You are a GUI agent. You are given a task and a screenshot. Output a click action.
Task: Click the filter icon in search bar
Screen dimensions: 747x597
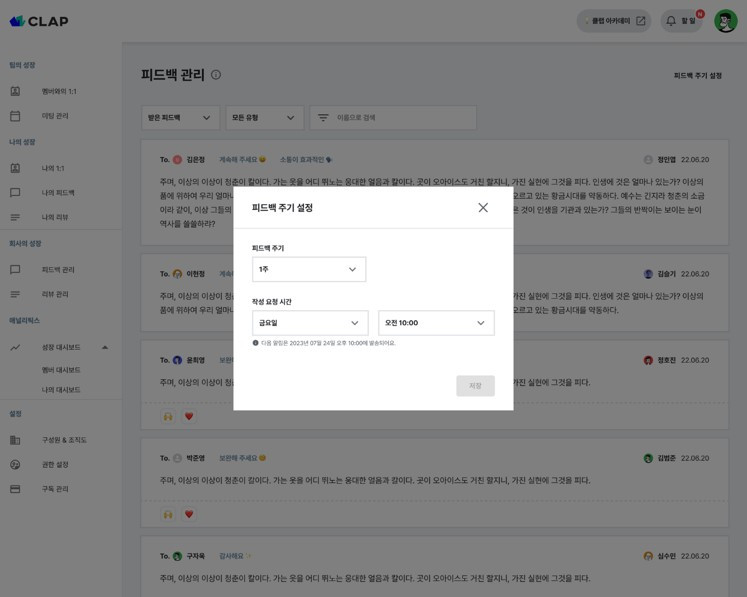pyautogui.click(x=323, y=117)
